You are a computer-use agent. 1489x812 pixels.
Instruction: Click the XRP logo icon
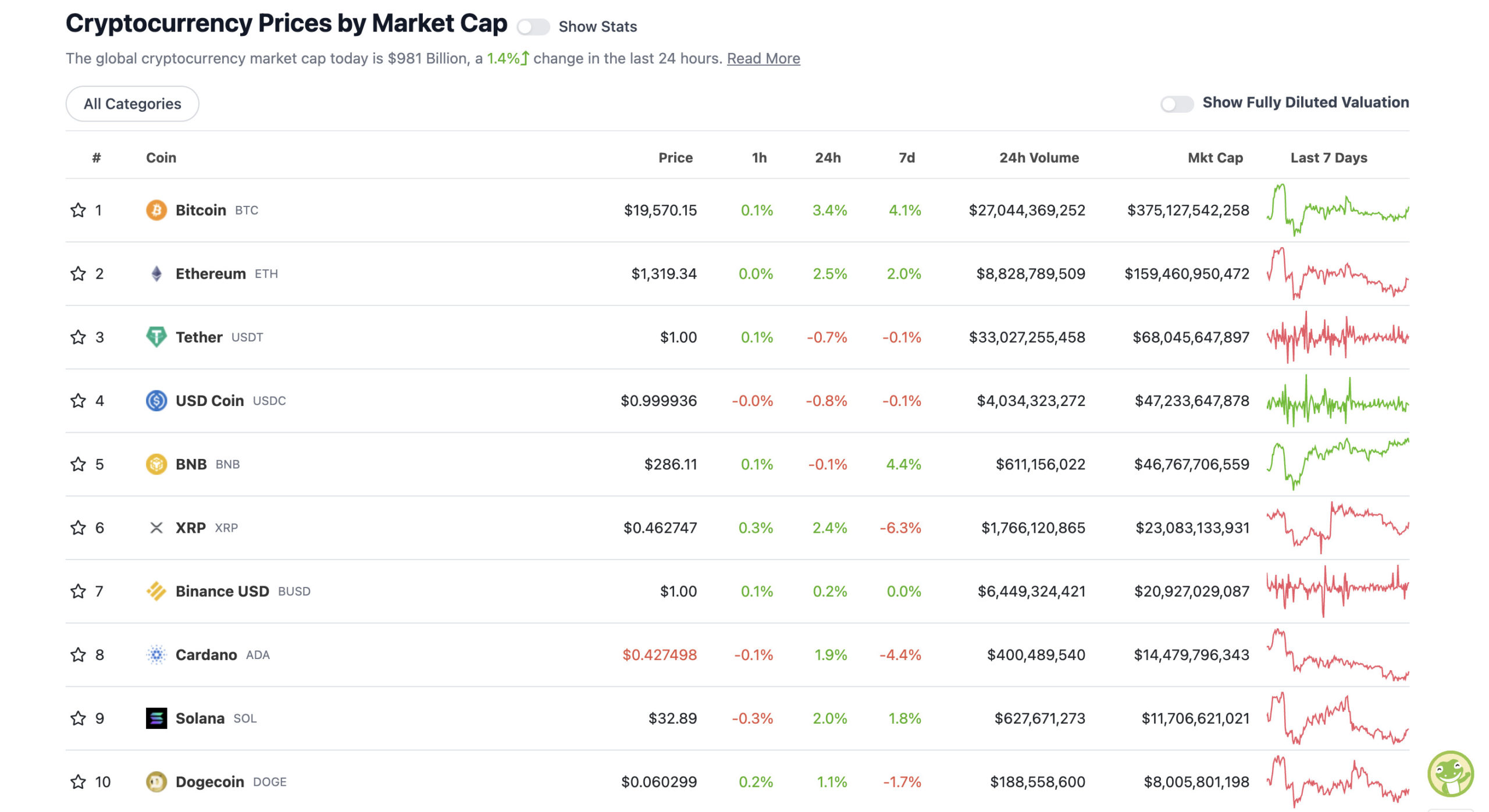[156, 528]
